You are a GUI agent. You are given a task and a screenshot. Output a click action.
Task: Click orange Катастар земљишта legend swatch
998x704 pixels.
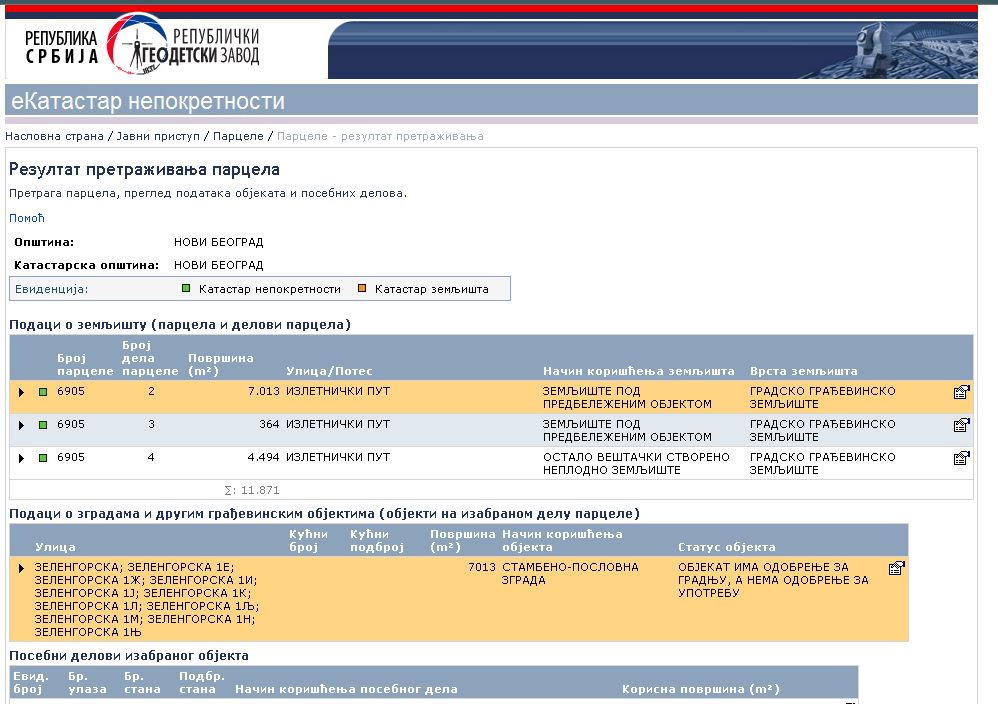coord(362,289)
